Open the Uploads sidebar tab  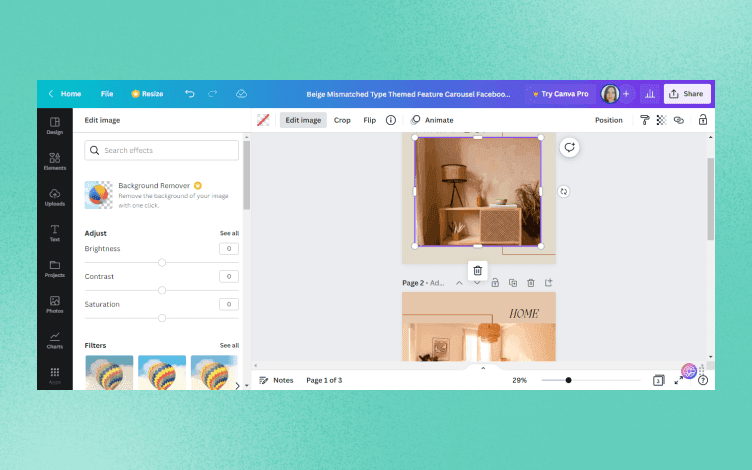[55, 197]
